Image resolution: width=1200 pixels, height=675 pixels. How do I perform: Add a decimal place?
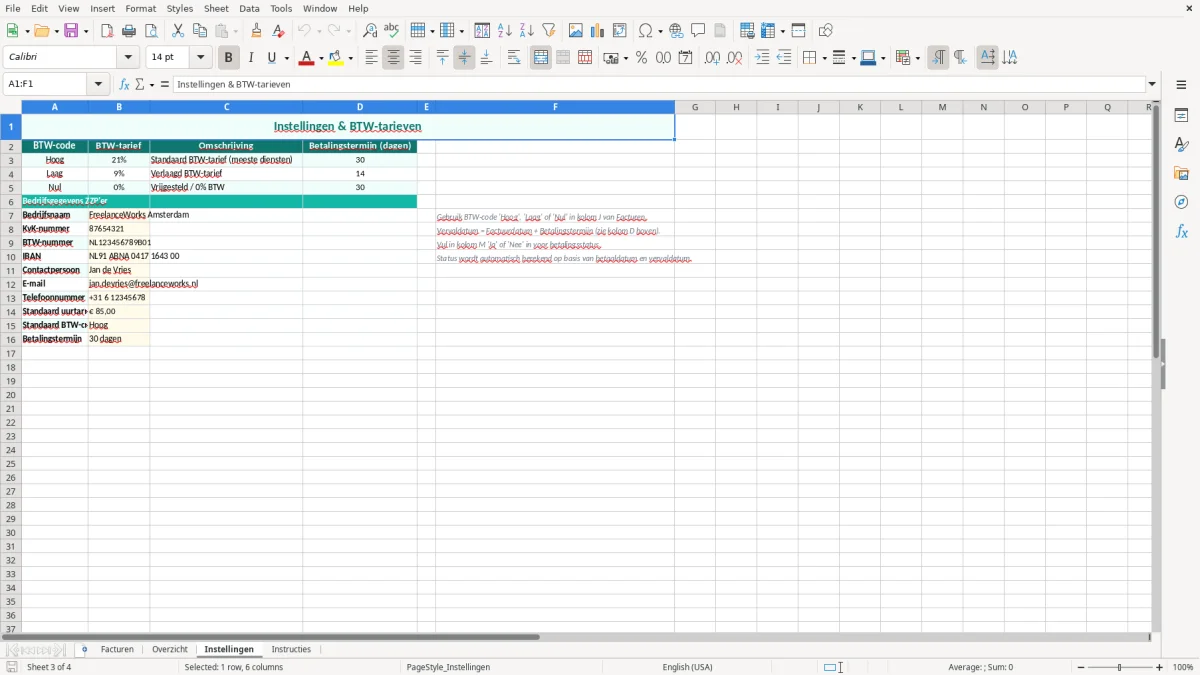(x=712, y=58)
